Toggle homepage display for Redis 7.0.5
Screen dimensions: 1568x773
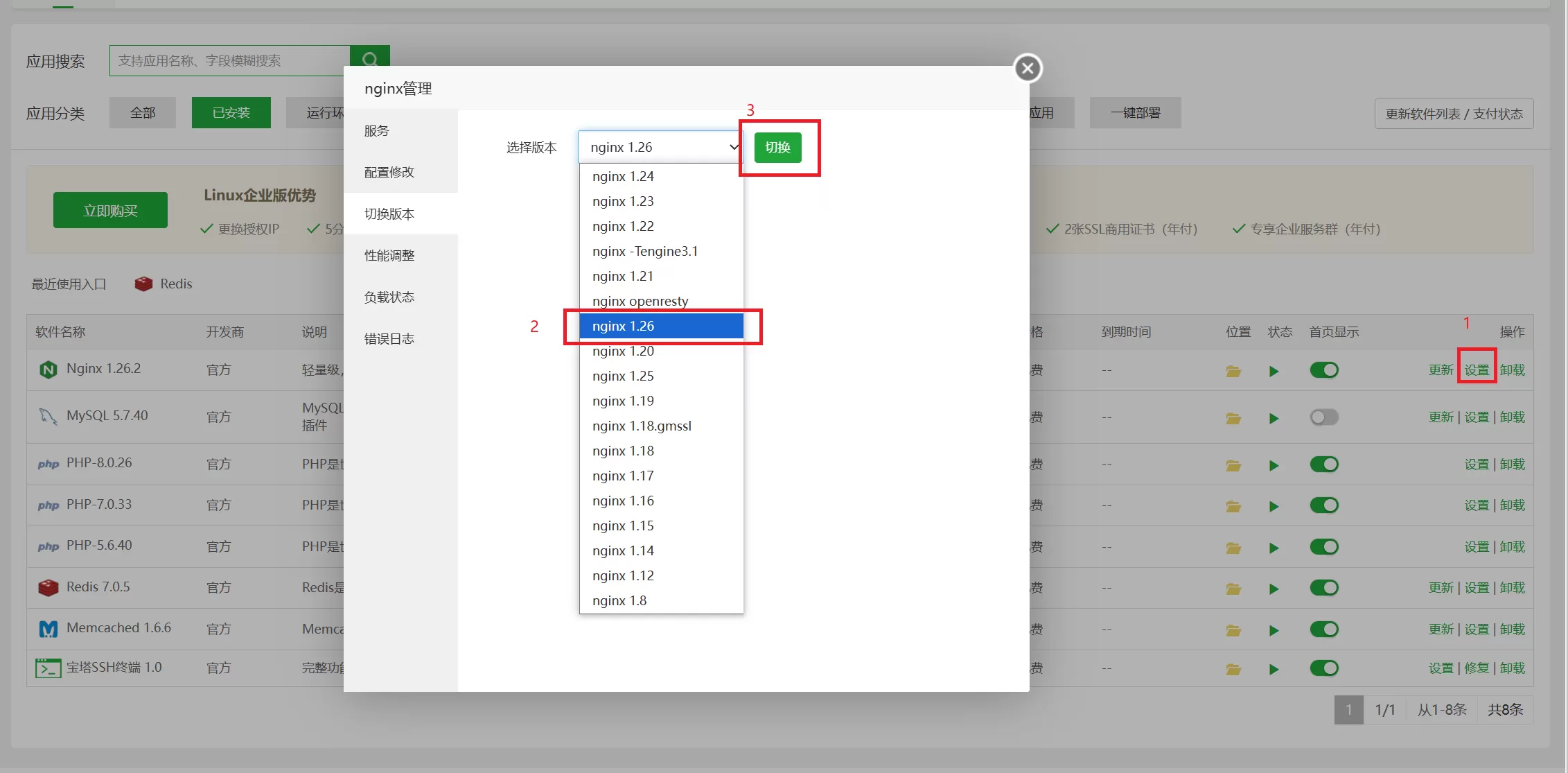pos(1323,587)
